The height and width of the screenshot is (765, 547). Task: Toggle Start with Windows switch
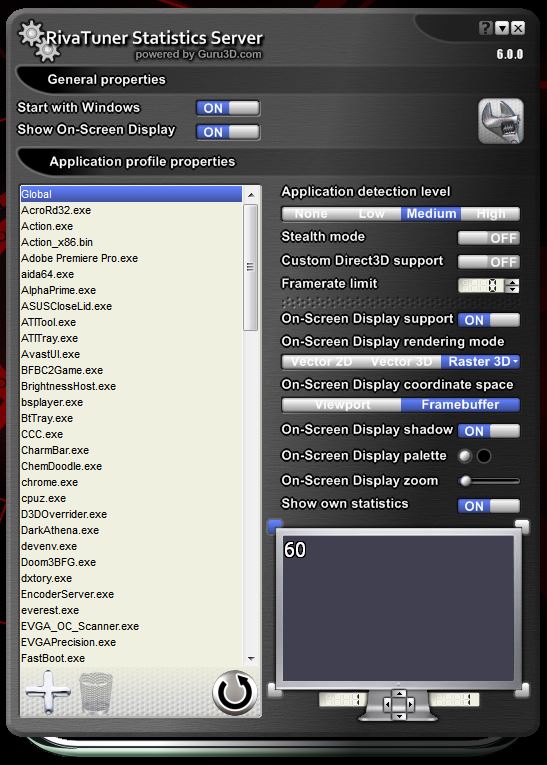[228, 108]
